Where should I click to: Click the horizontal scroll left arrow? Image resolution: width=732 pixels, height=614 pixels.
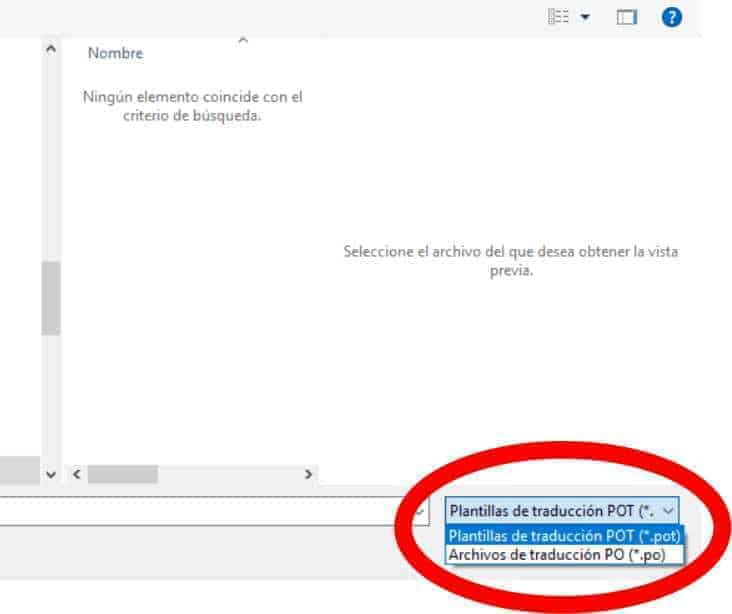pyautogui.click(x=77, y=474)
